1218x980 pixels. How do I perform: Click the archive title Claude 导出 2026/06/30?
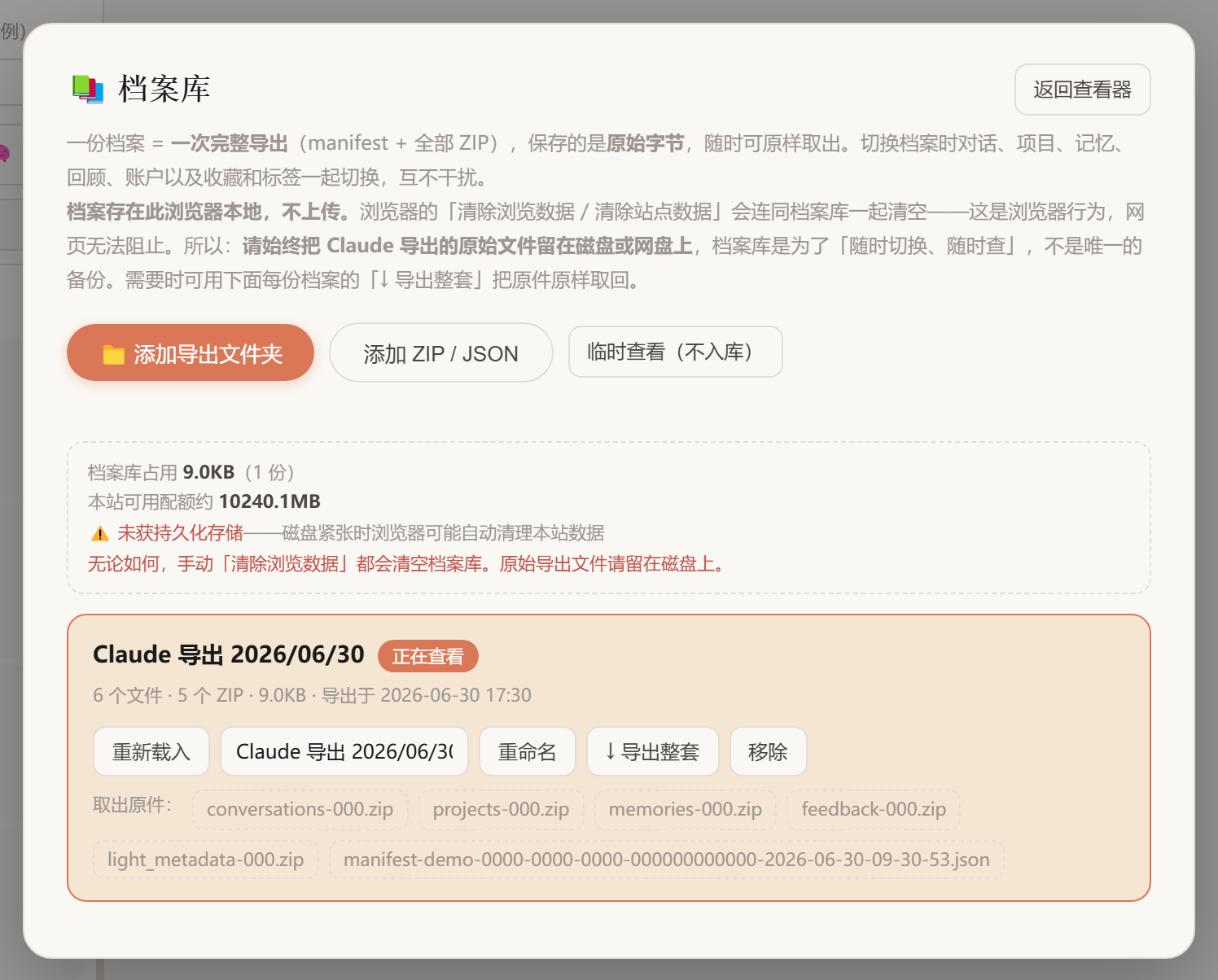[x=229, y=654]
